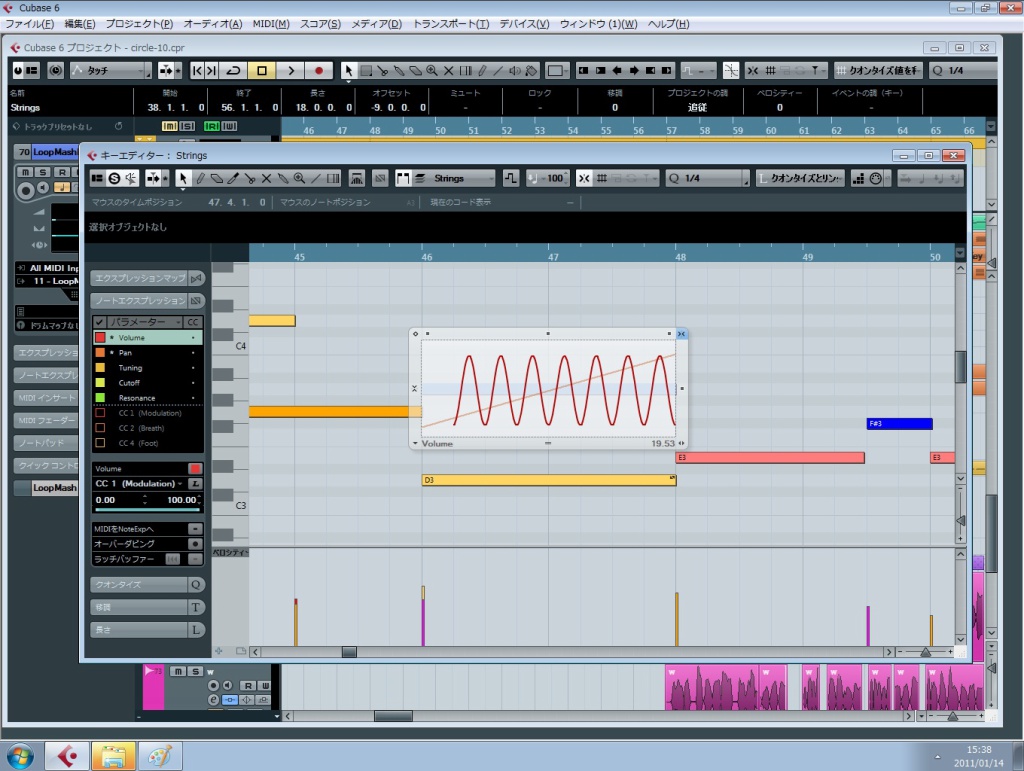The width and height of the screenshot is (1024, 771).
Task: Open the Windows Start menu
Action: (20, 757)
